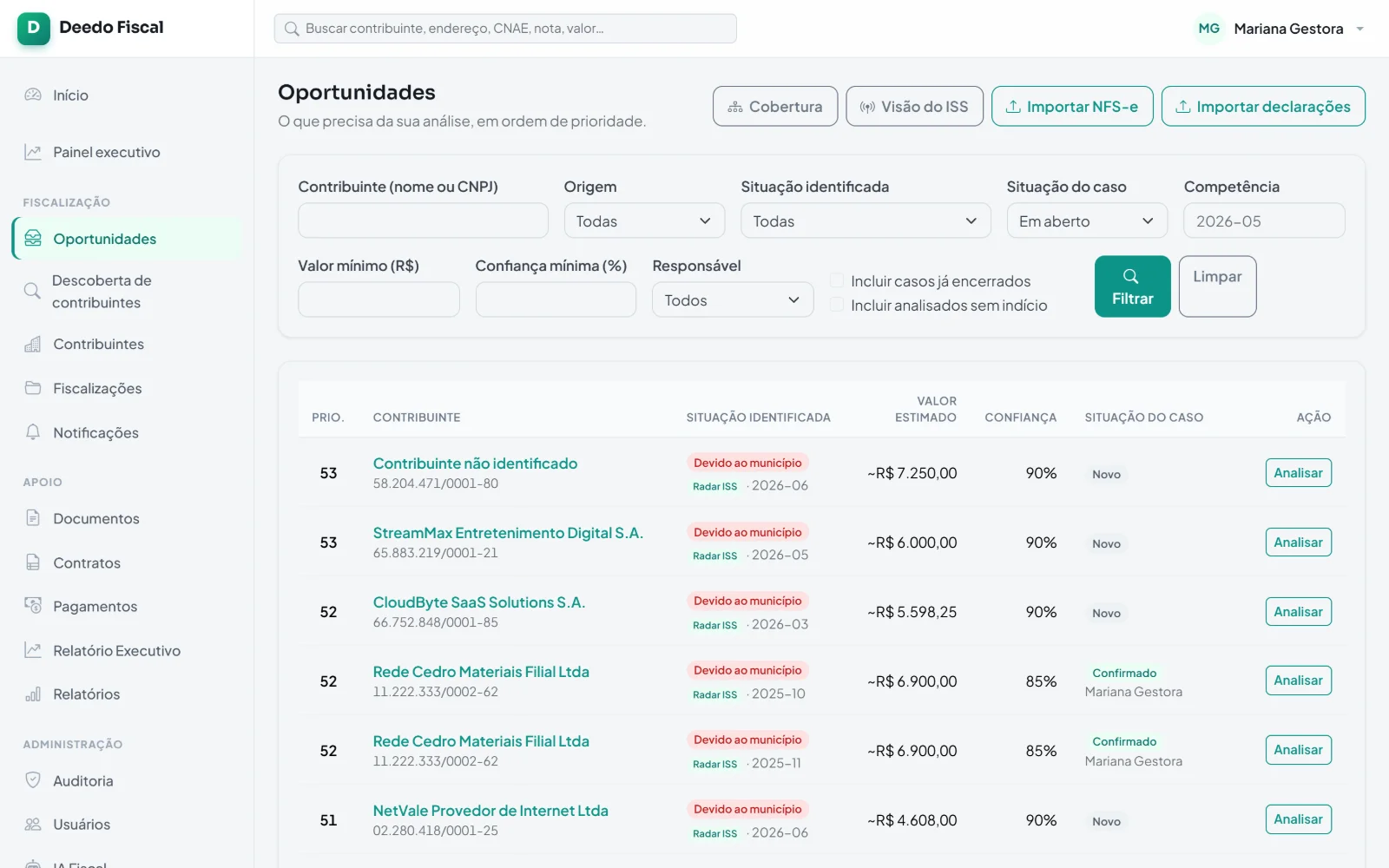Click the Fiscalizações folder icon
The width and height of the screenshot is (1389, 868).
[x=33, y=388]
